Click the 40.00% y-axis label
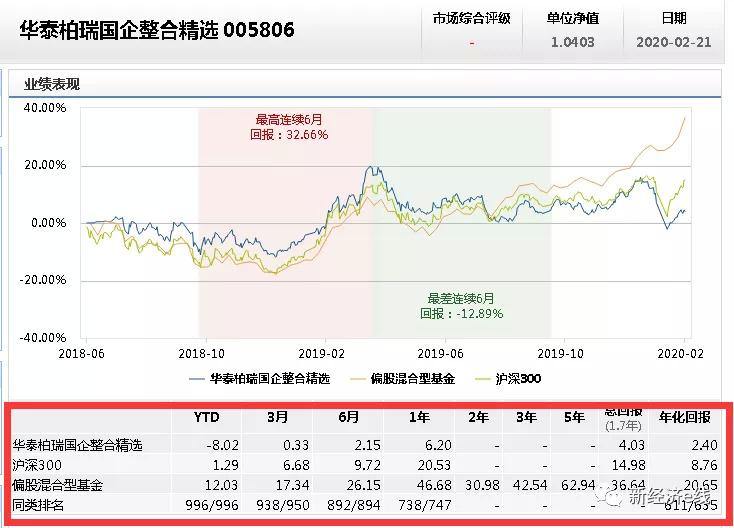This screenshot has width=734, height=528. click(45, 108)
